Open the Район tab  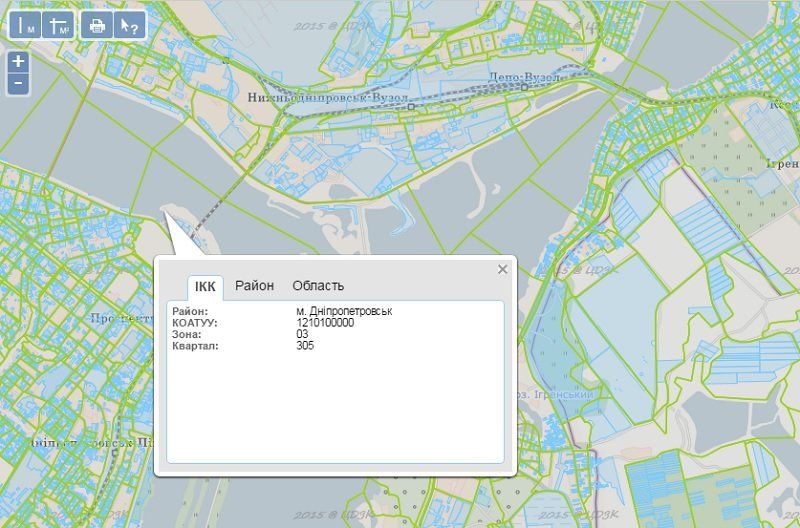coord(254,286)
